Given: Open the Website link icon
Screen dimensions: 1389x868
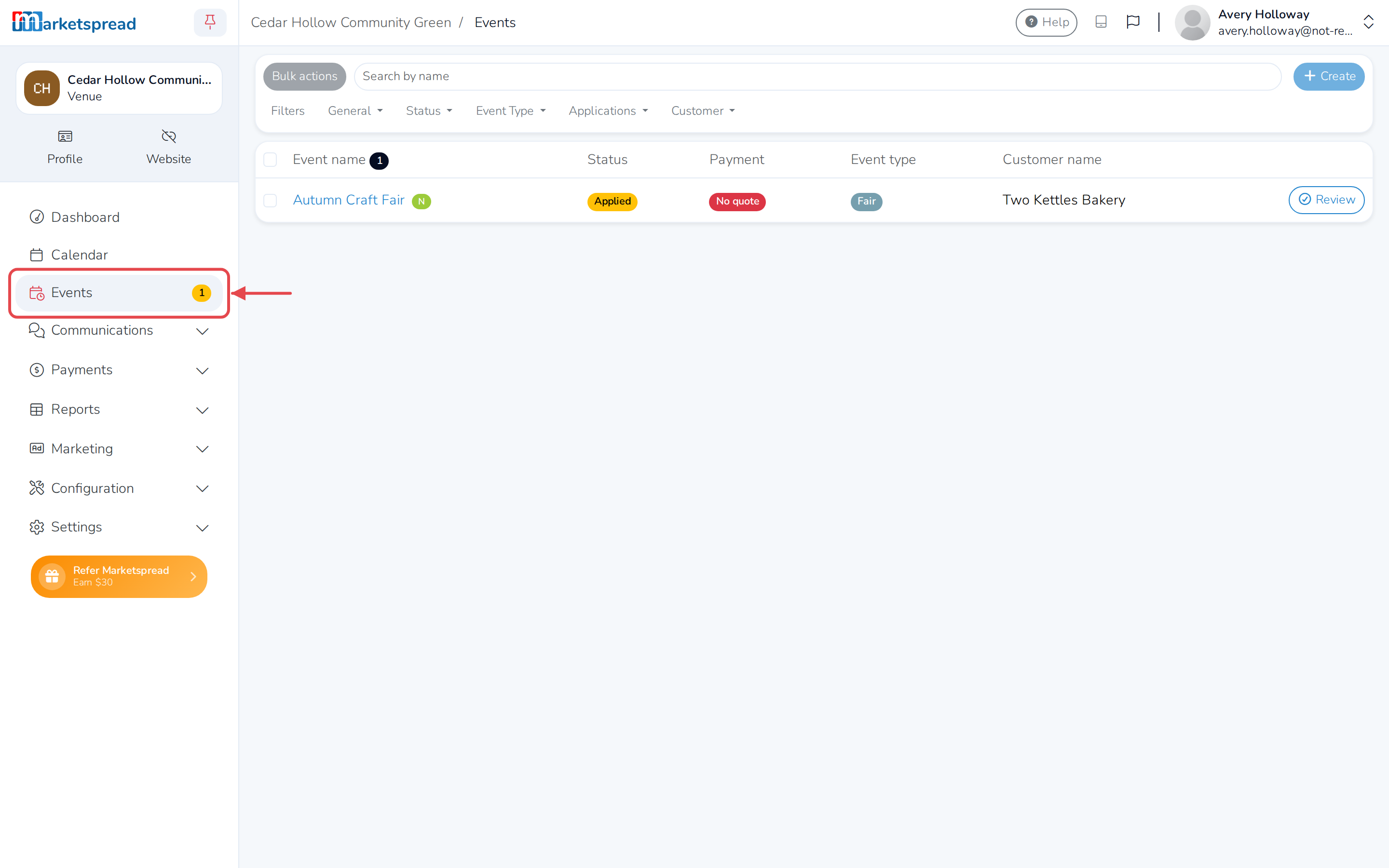Looking at the screenshot, I should tap(169, 136).
